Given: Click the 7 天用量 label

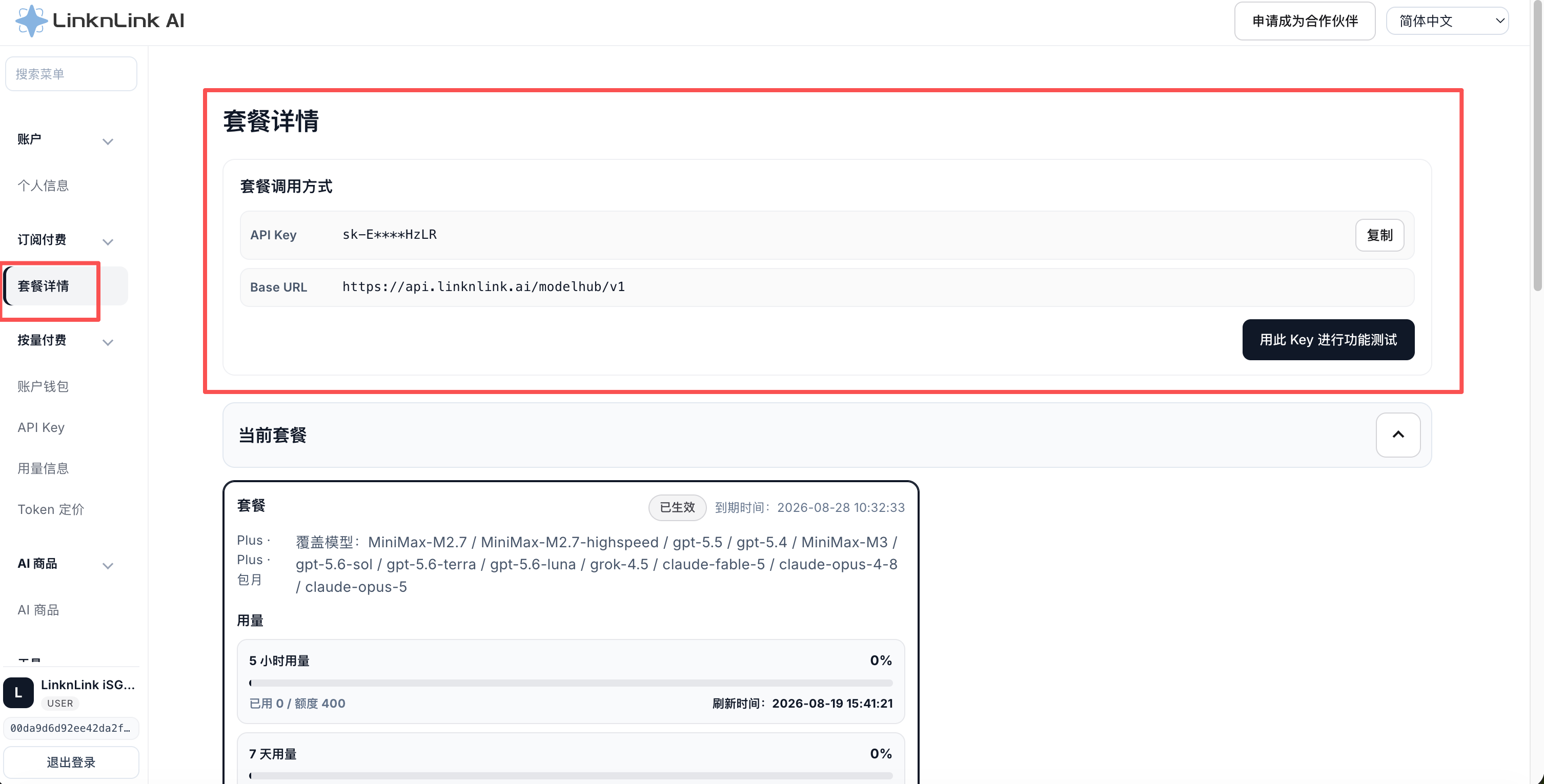Looking at the screenshot, I should [x=273, y=753].
